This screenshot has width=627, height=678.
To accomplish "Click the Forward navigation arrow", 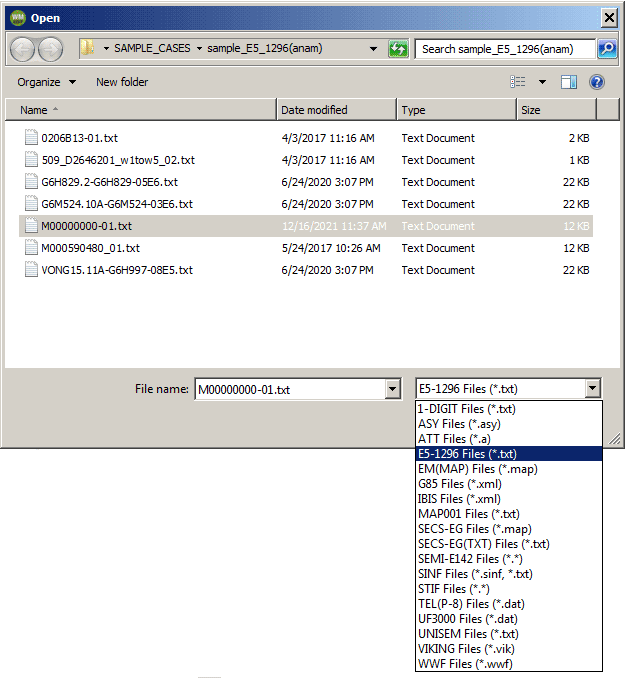I will pyautogui.click(x=51, y=49).
